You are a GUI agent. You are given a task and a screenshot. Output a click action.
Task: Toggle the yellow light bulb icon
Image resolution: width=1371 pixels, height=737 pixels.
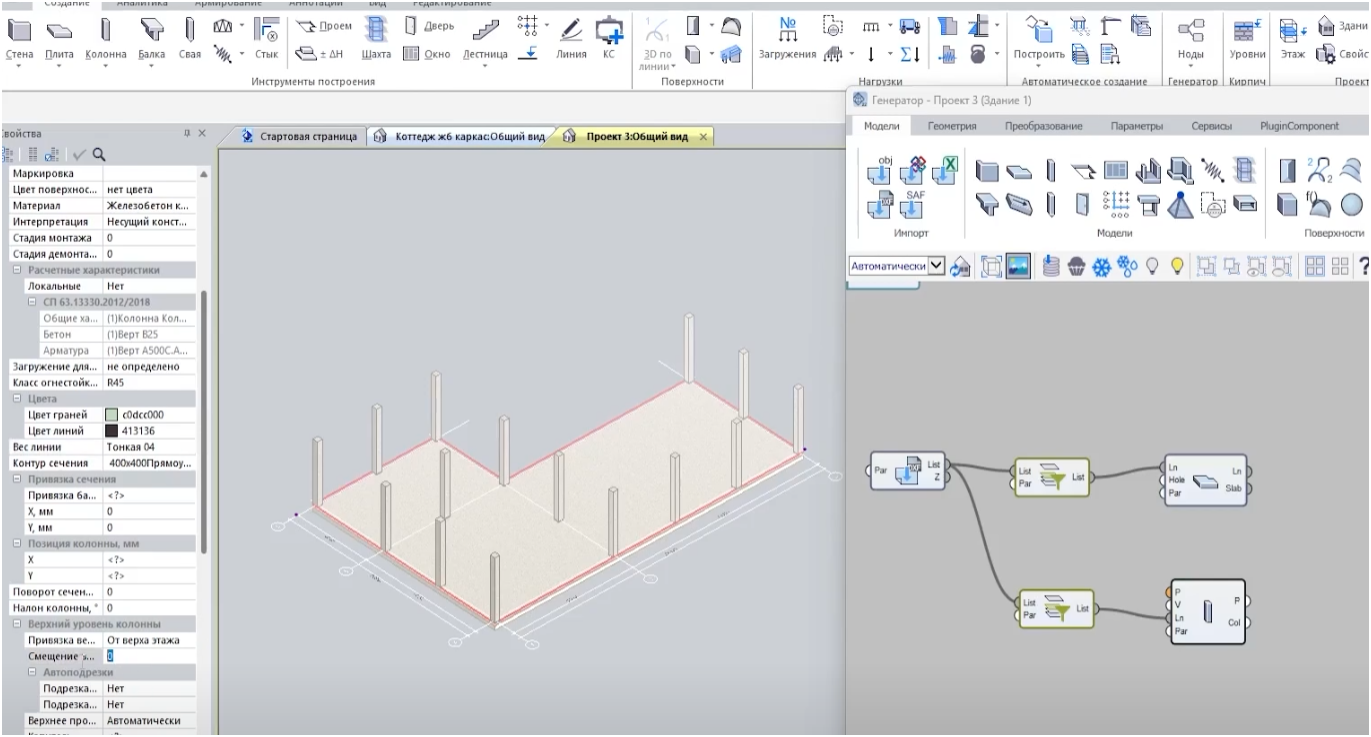pos(1177,266)
